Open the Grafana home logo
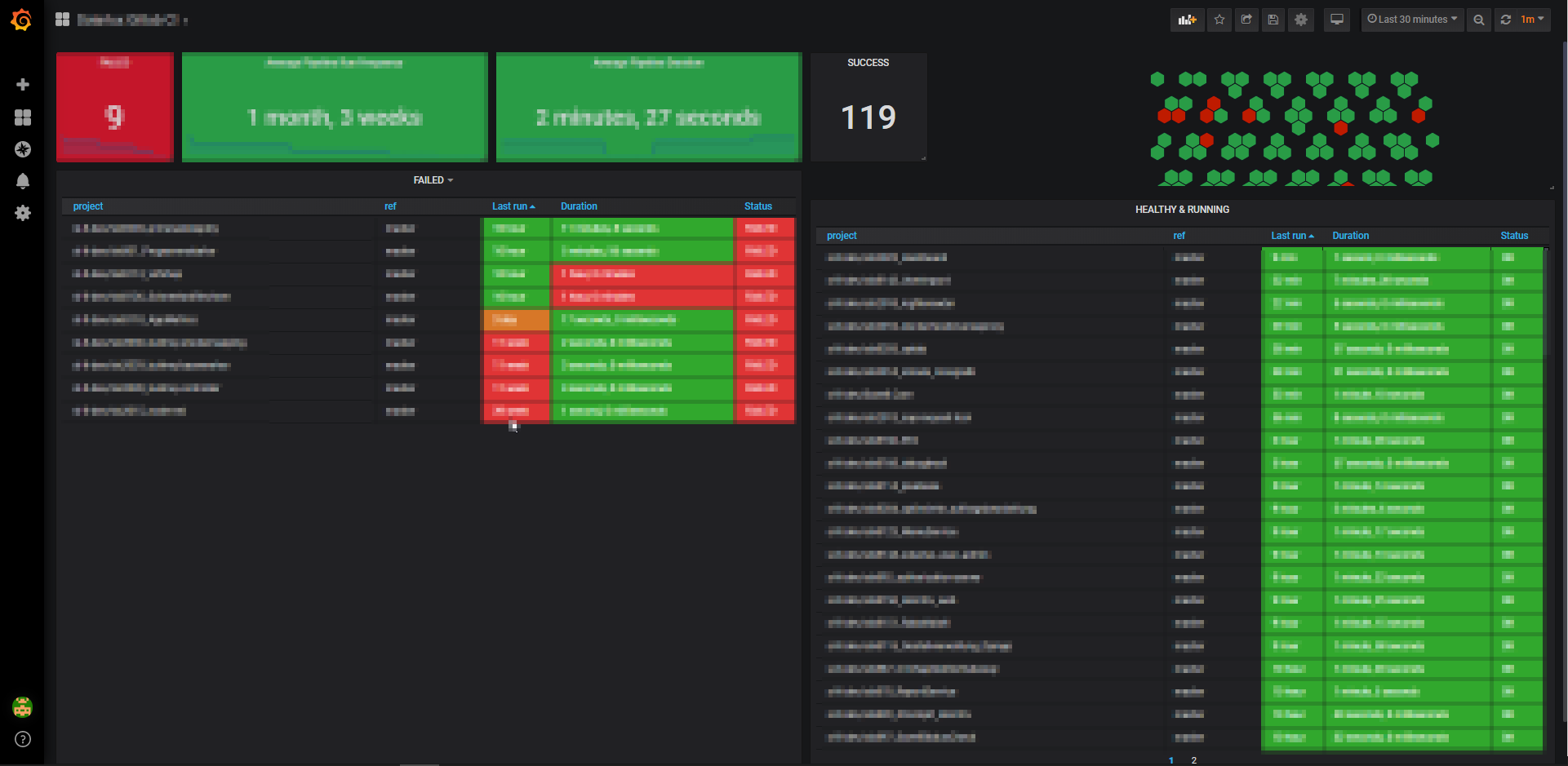The image size is (1568, 766). click(x=22, y=20)
